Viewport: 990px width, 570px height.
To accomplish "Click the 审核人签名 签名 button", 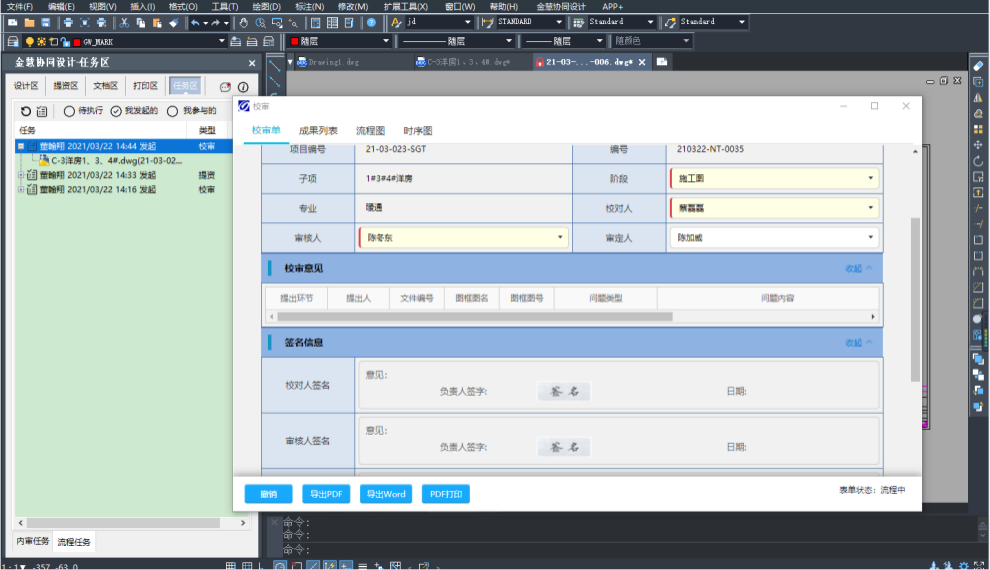I will click(x=564, y=447).
